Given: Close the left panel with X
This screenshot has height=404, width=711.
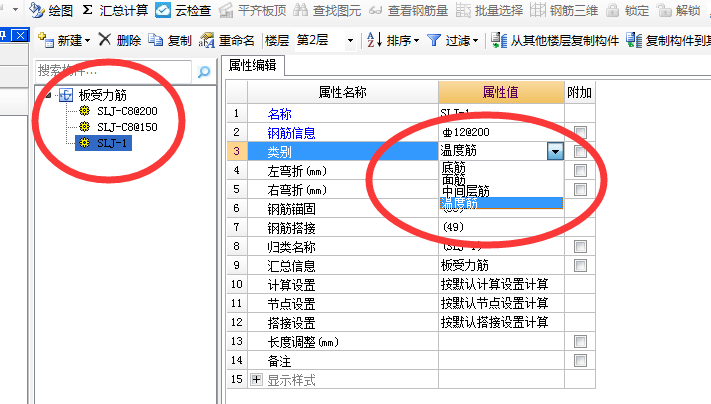Looking at the screenshot, I should 19,35.
